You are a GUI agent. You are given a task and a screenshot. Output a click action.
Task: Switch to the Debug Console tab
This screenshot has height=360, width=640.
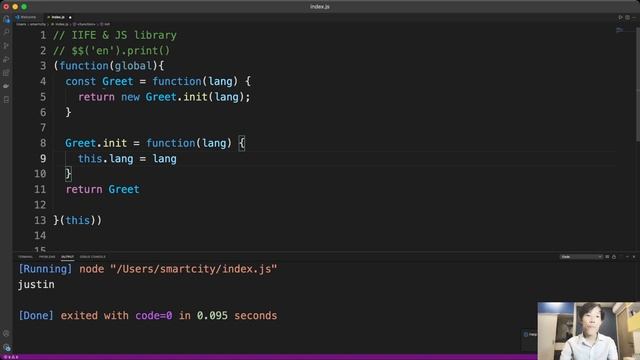click(x=93, y=257)
